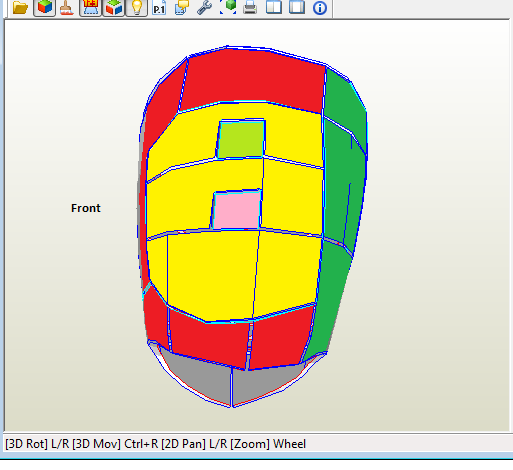Screen dimensions: 513x470
Task: Select the single-pane window layout icon
Action: 297,7
